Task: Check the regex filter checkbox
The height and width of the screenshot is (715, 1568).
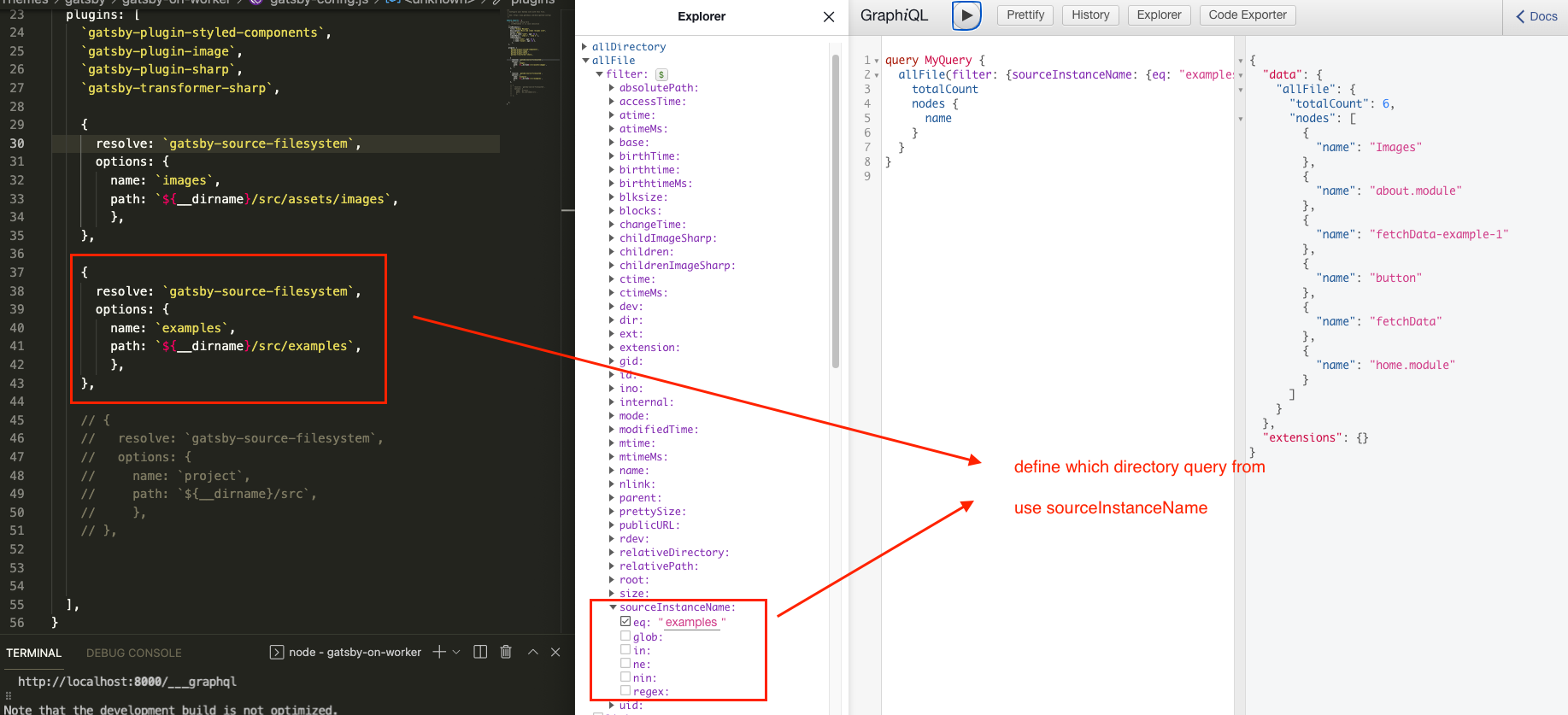Action: click(x=625, y=691)
